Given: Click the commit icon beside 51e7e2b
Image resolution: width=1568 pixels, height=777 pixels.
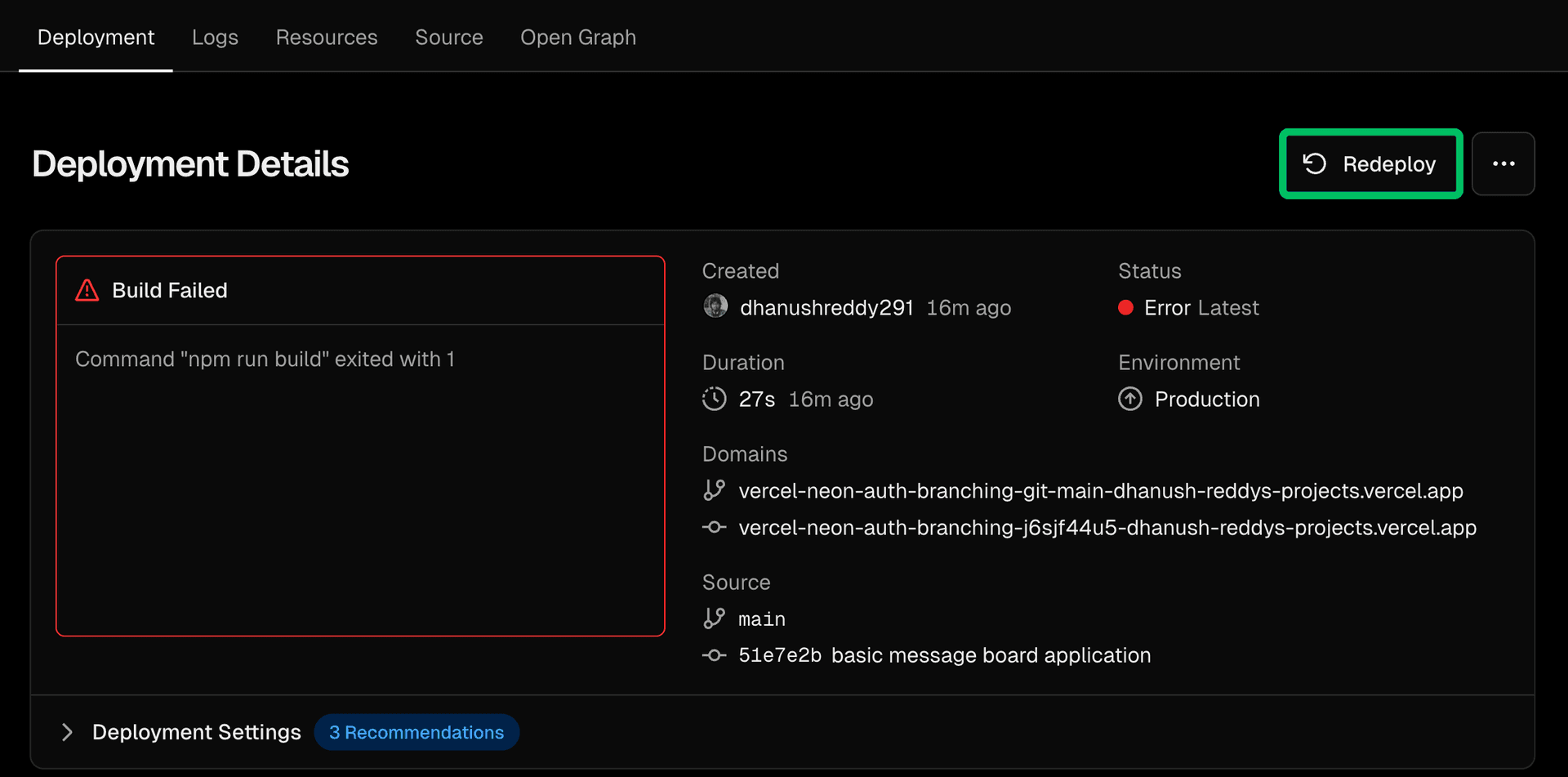Looking at the screenshot, I should tap(714, 655).
